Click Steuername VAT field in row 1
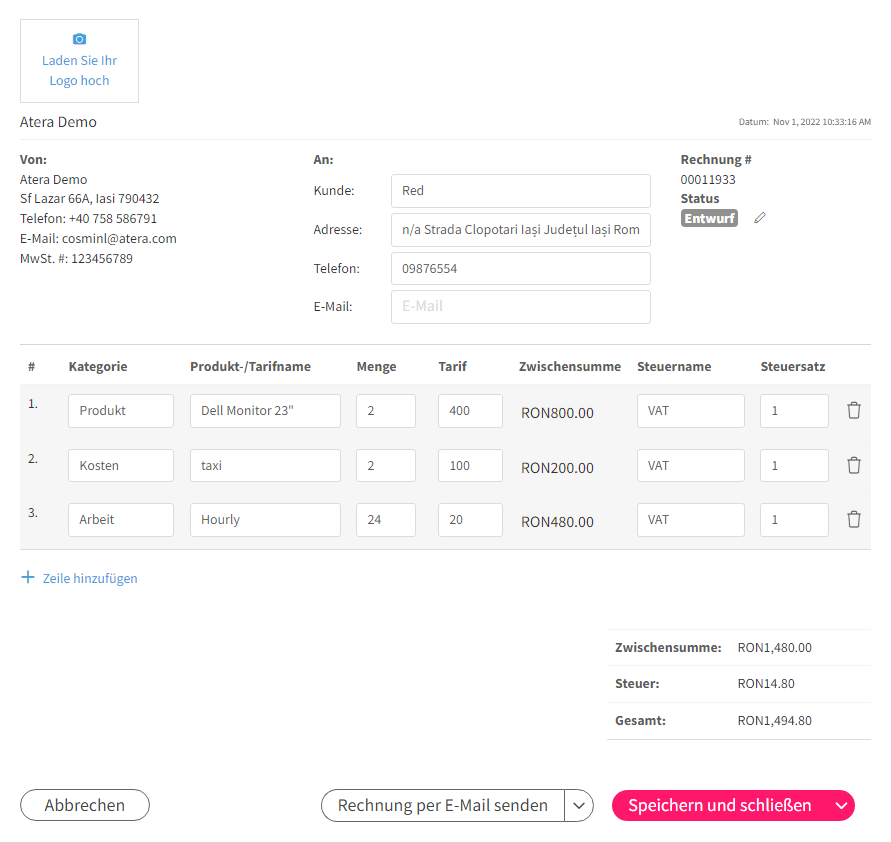Image resolution: width=891 pixels, height=842 pixels. click(690, 411)
